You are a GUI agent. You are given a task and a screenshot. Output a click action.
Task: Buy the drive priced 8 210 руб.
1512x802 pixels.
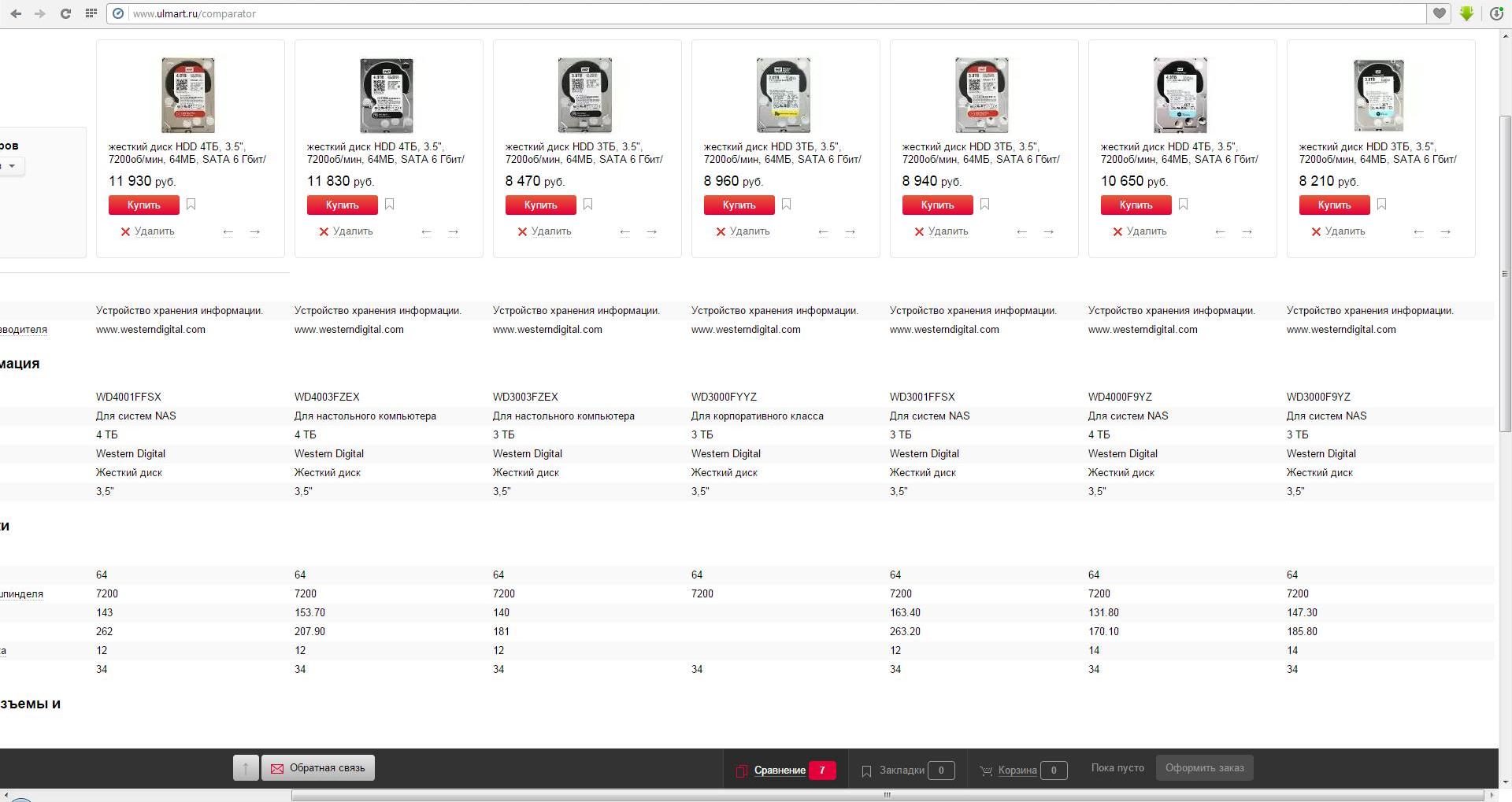(x=1335, y=205)
